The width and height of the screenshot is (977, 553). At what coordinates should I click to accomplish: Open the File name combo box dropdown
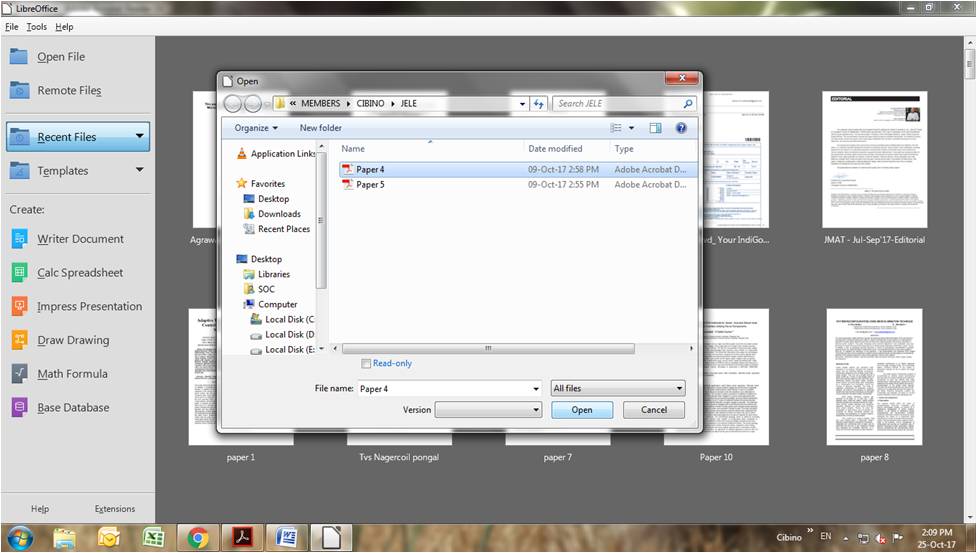(x=536, y=389)
